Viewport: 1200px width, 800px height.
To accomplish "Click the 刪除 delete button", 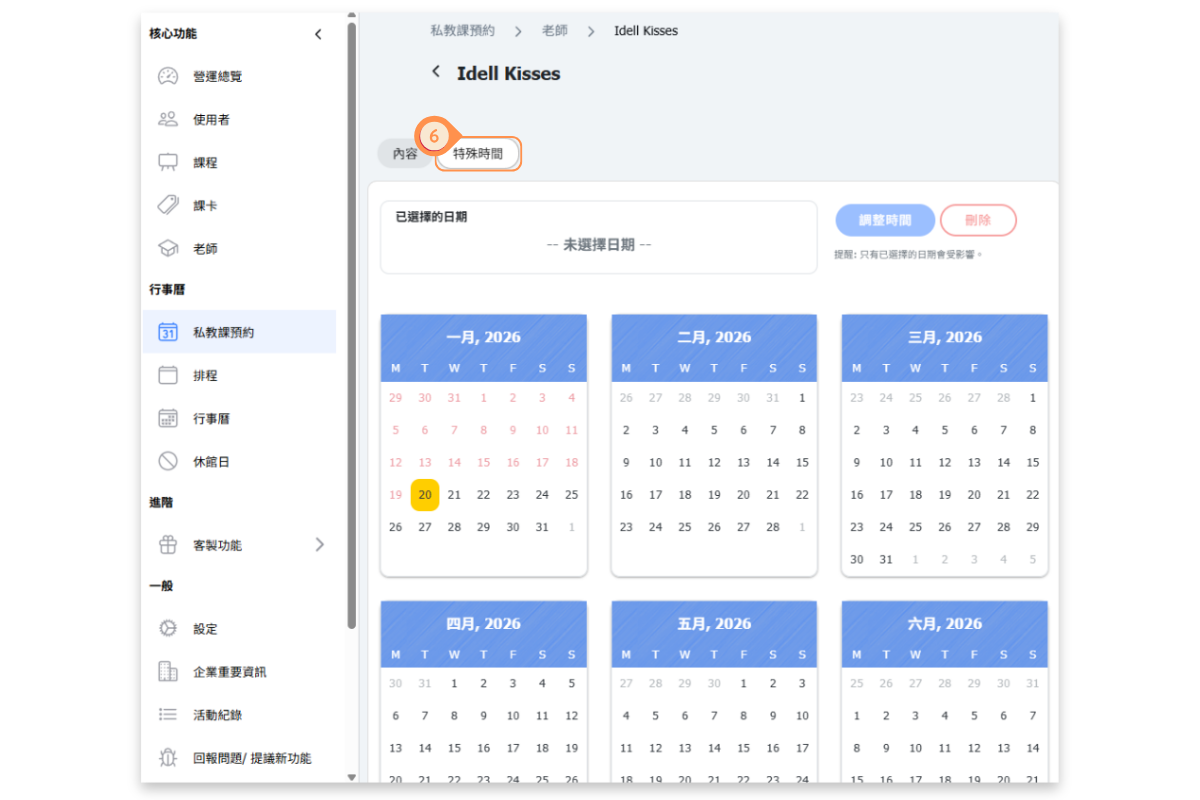I will 978,220.
